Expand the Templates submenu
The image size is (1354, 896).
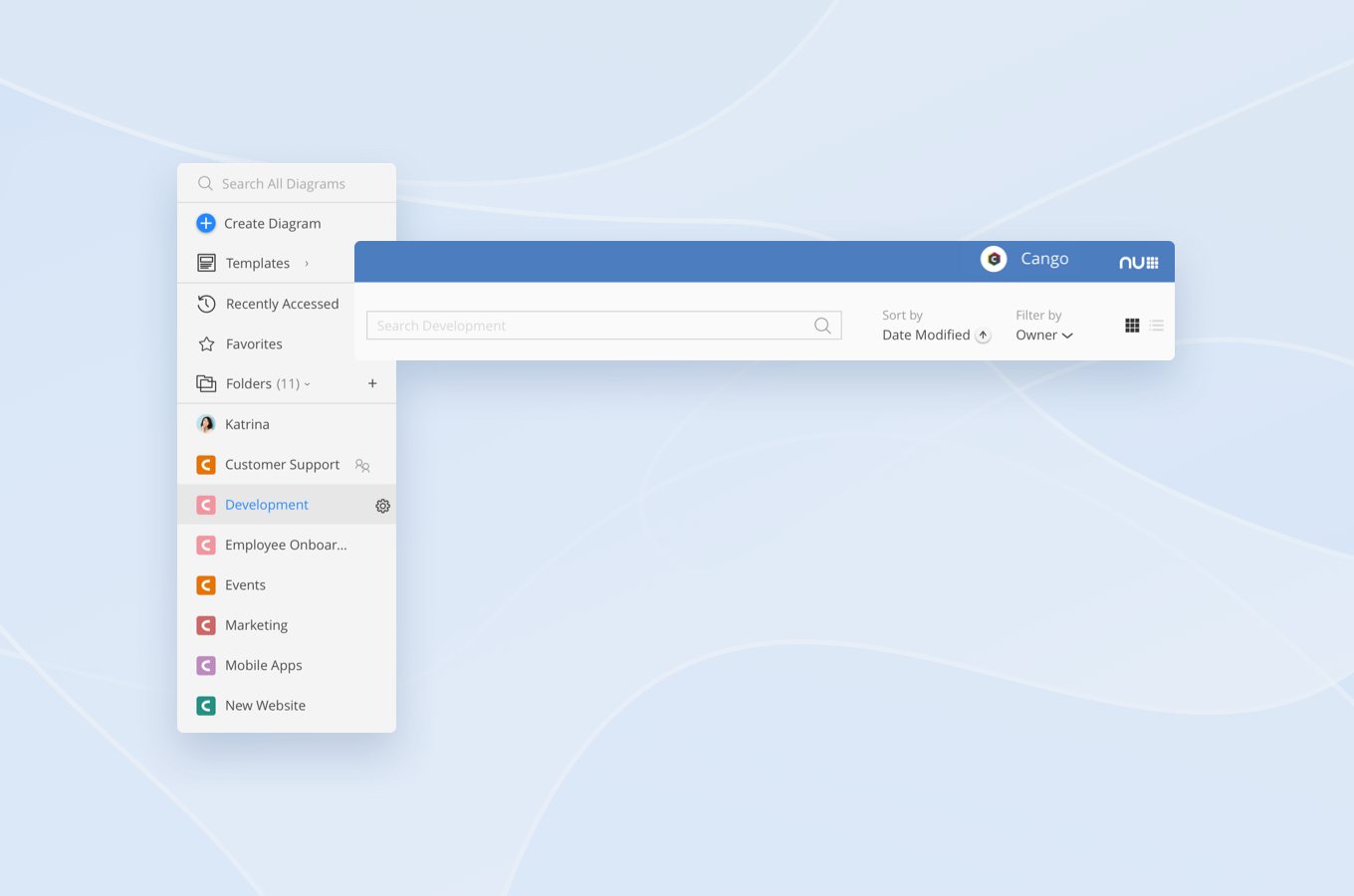[x=307, y=264]
